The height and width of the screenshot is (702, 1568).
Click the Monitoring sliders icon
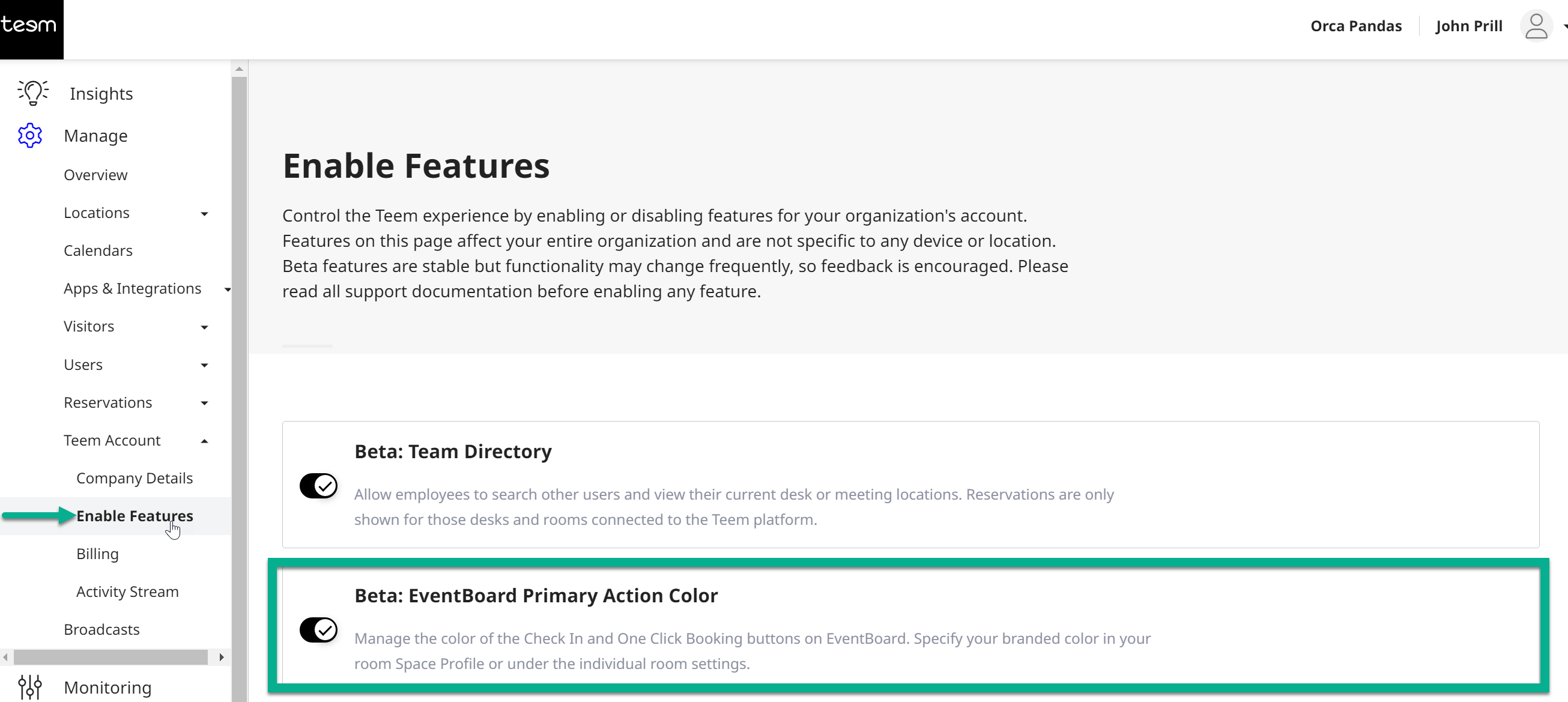coord(30,688)
